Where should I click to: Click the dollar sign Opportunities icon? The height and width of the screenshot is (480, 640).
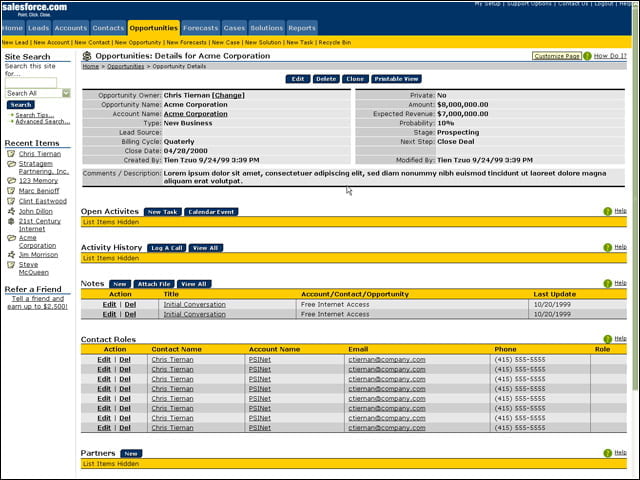[x=87, y=56]
